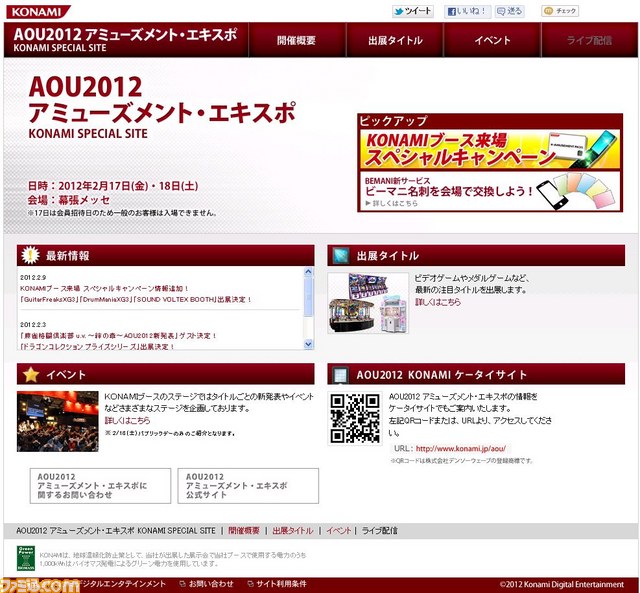The image size is (640, 593).
Task: Click footer ライブ配信 link
Action: coord(380,531)
